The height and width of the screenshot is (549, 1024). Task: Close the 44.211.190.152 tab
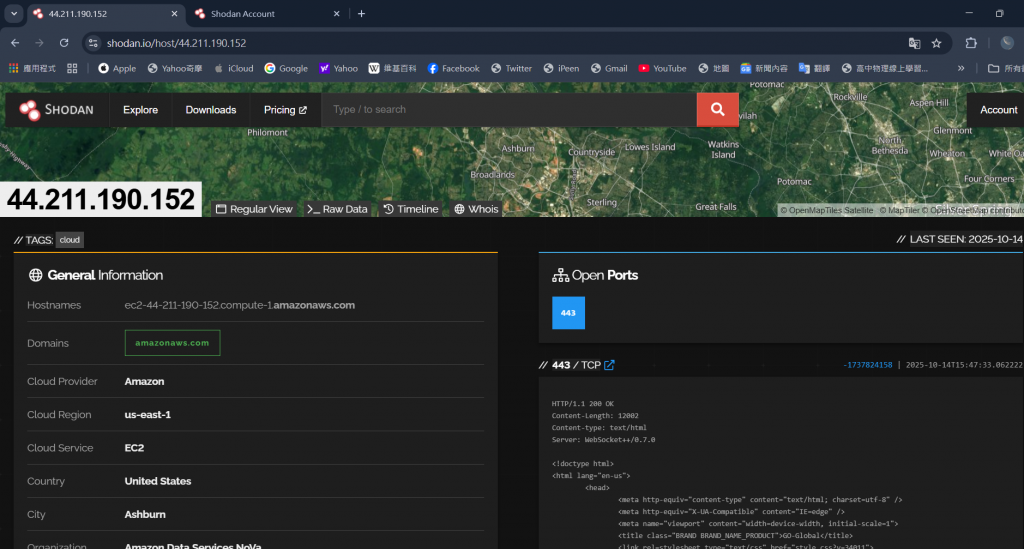(174, 14)
